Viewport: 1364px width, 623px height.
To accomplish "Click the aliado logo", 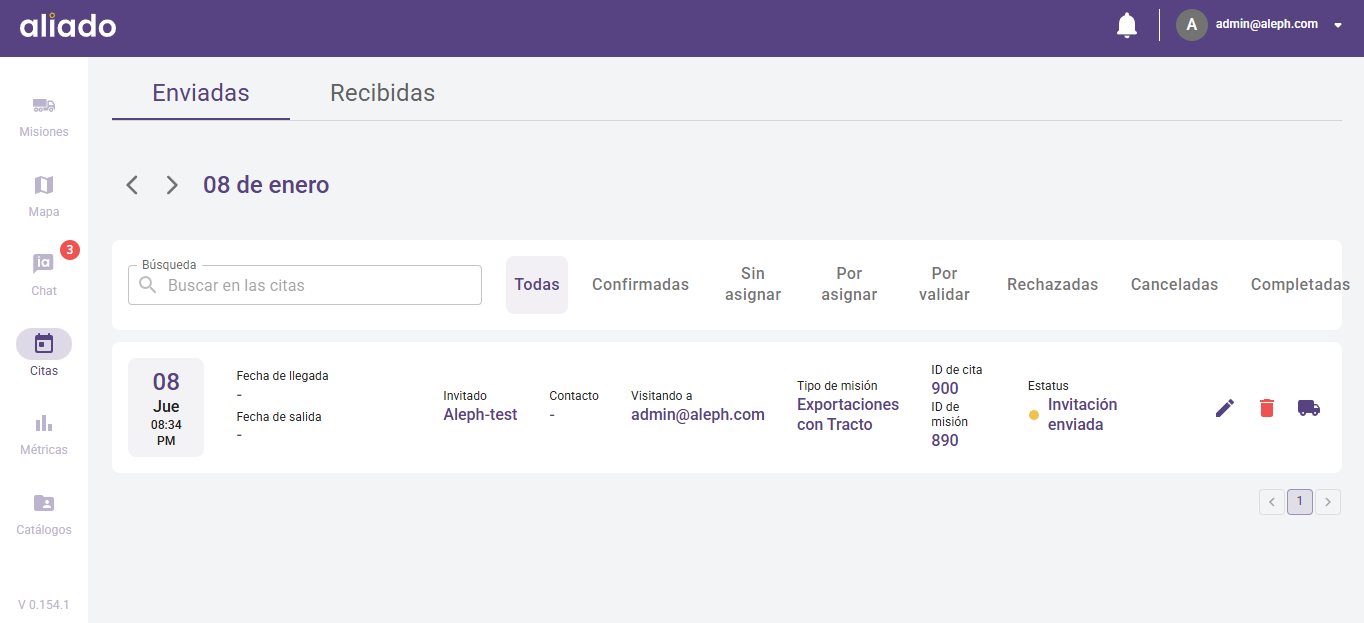I will coord(68,26).
